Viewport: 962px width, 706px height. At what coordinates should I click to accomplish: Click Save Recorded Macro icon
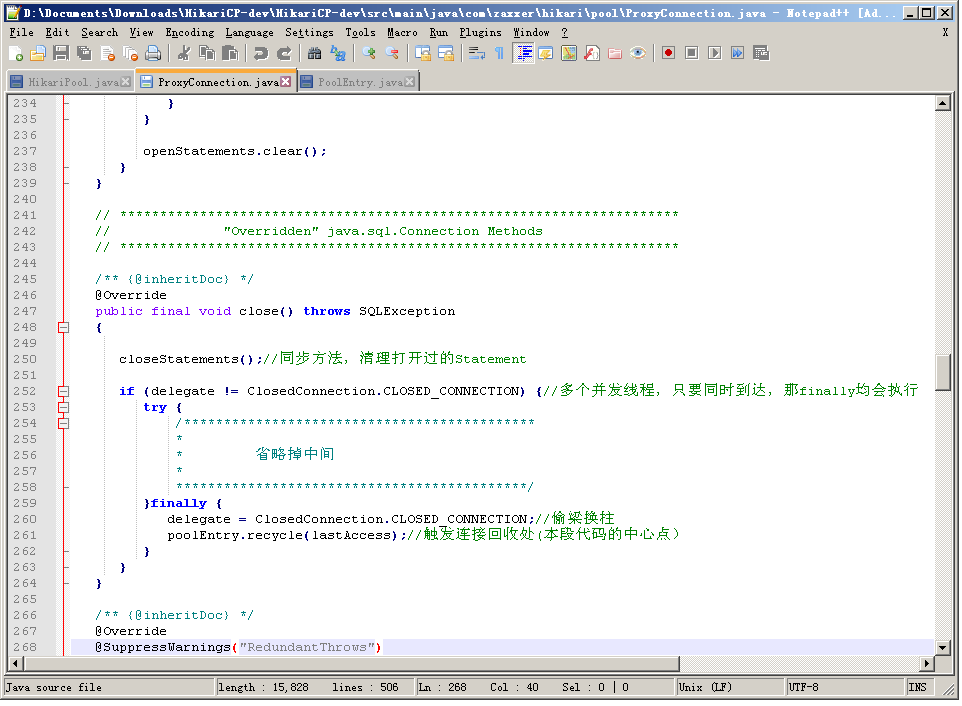[x=761, y=54]
